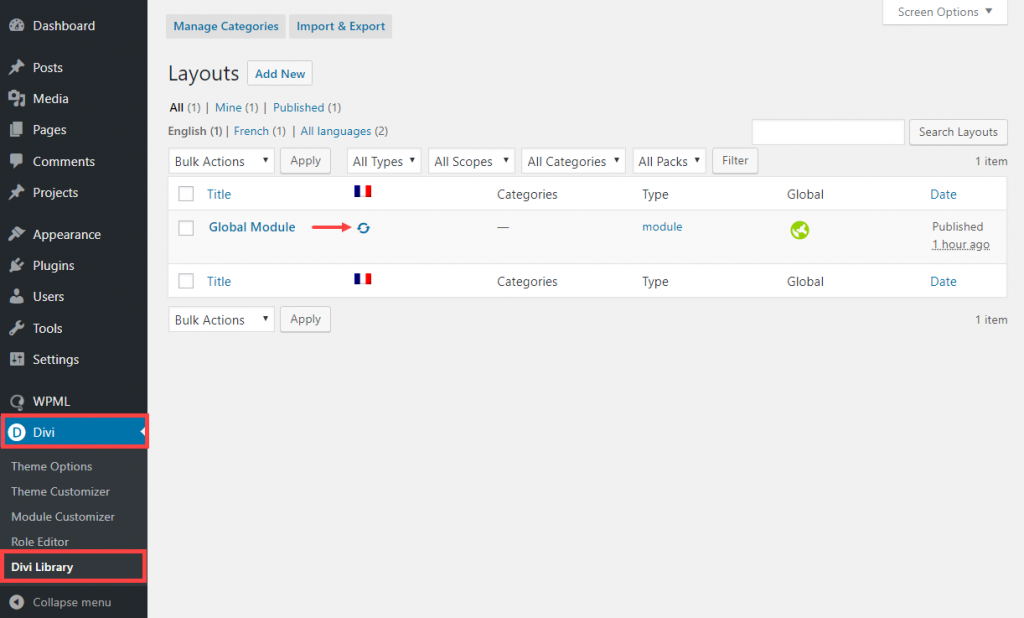The height and width of the screenshot is (618, 1024).
Task: Click the Add New layout button
Action: click(x=280, y=74)
